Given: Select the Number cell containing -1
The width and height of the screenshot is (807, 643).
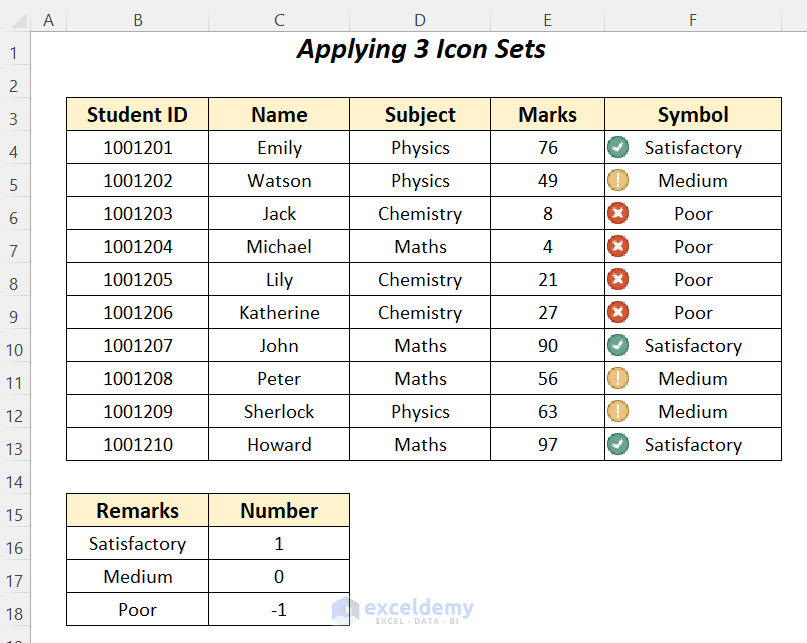Looking at the screenshot, I should 279,609.
